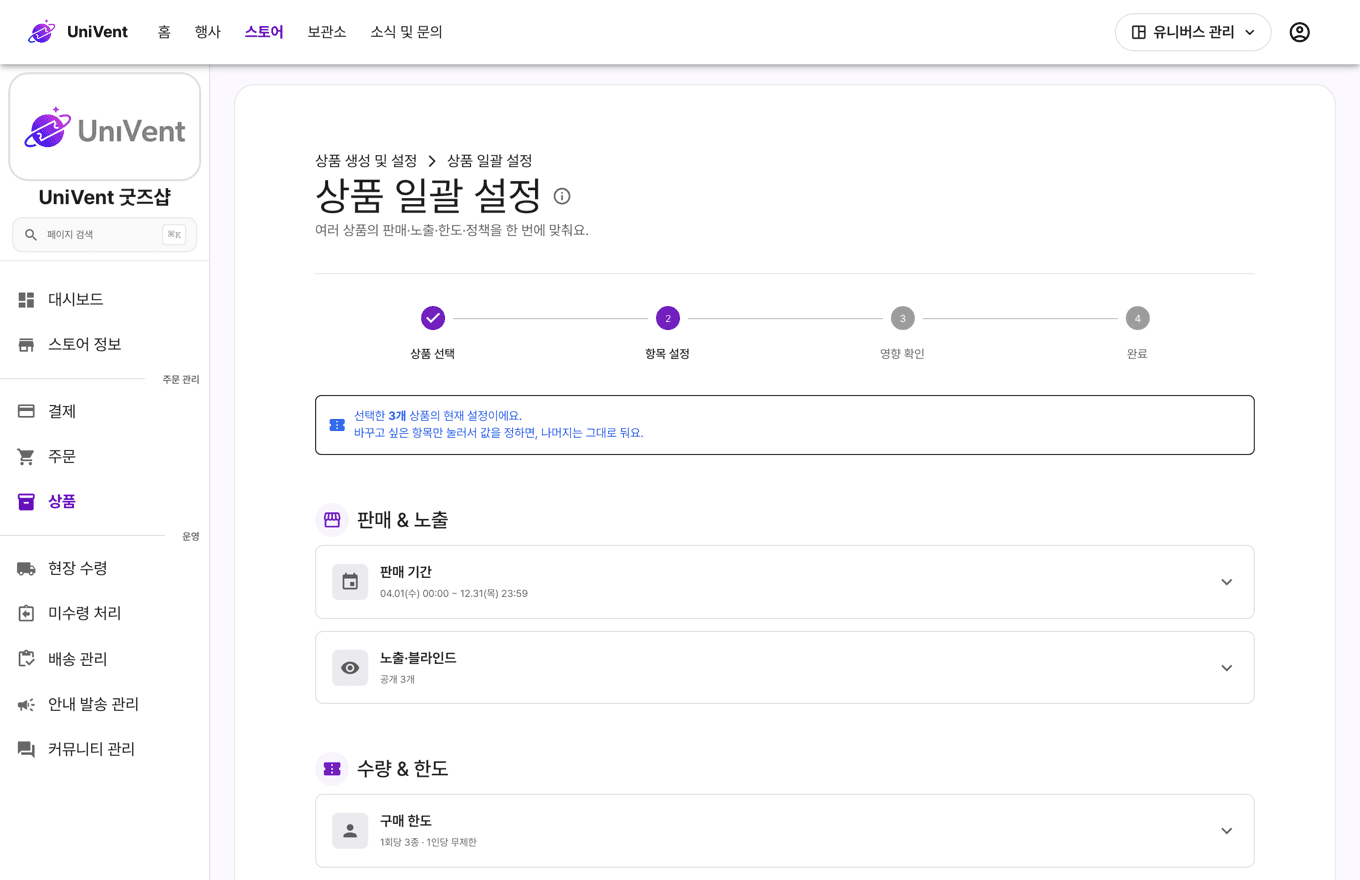Click the UniVent 굿즈샵 store name
The image size is (1360, 880).
[x=104, y=198]
